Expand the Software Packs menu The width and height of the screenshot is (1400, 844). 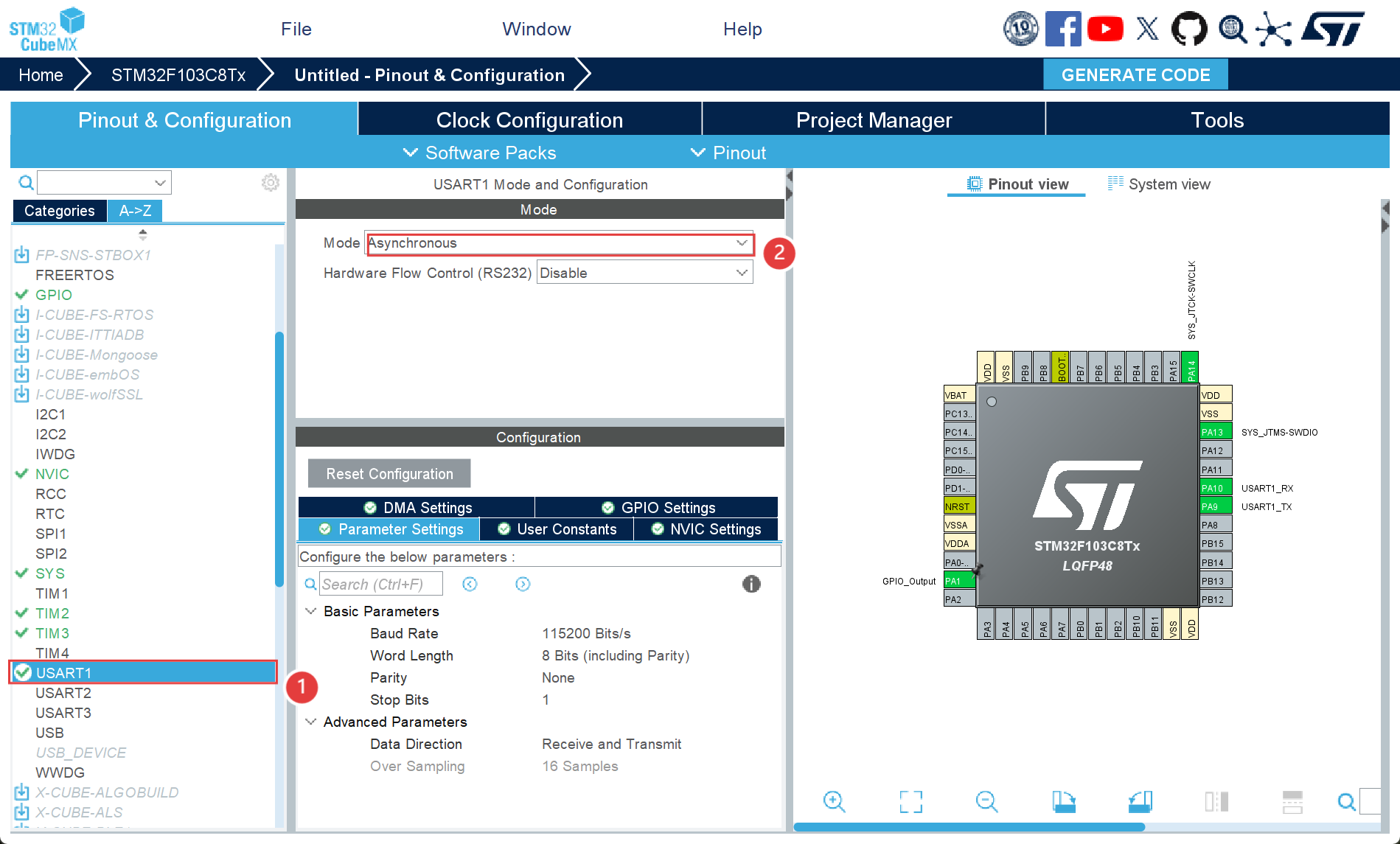click(x=480, y=153)
